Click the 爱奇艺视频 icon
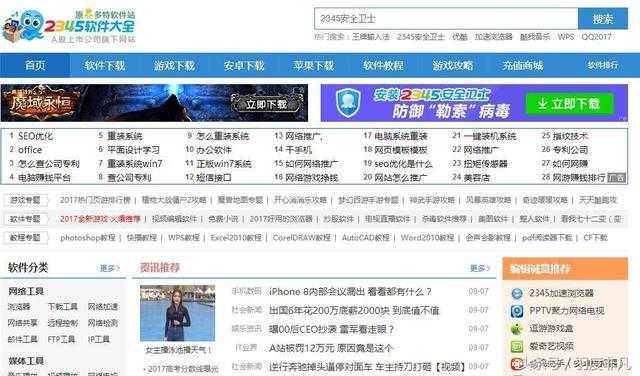640x376 pixels. 517,346
